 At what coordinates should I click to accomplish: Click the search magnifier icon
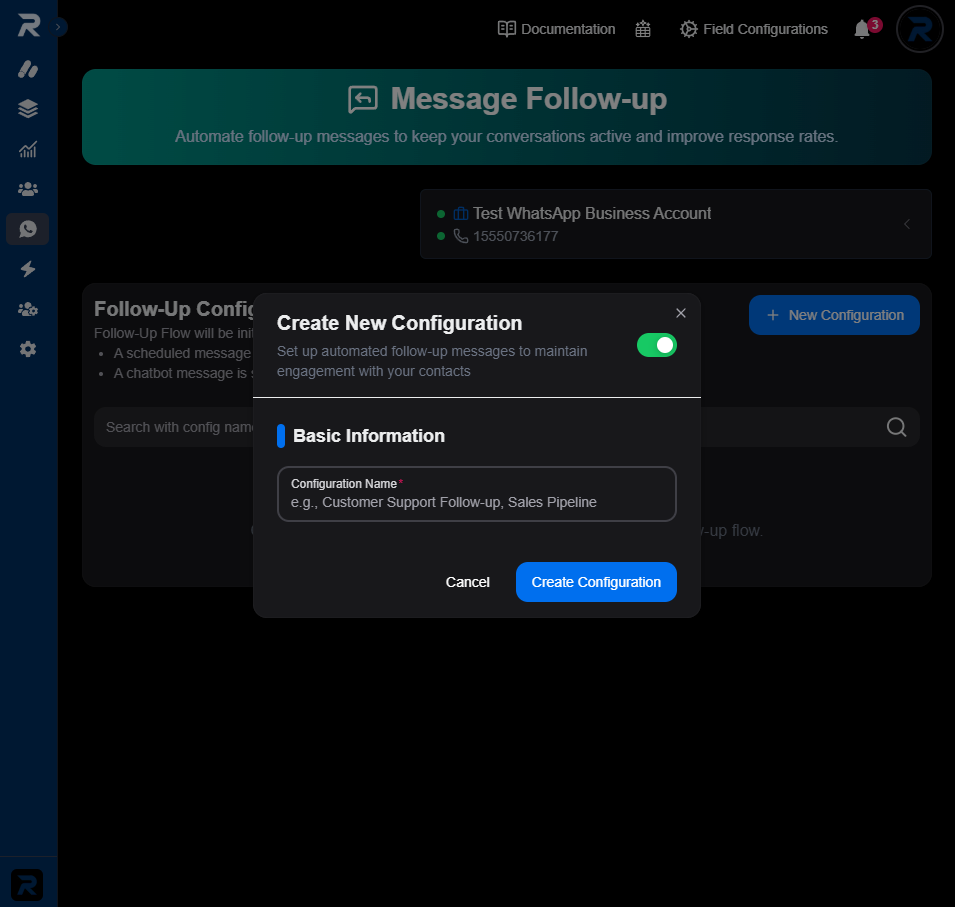pyautogui.click(x=896, y=427)
